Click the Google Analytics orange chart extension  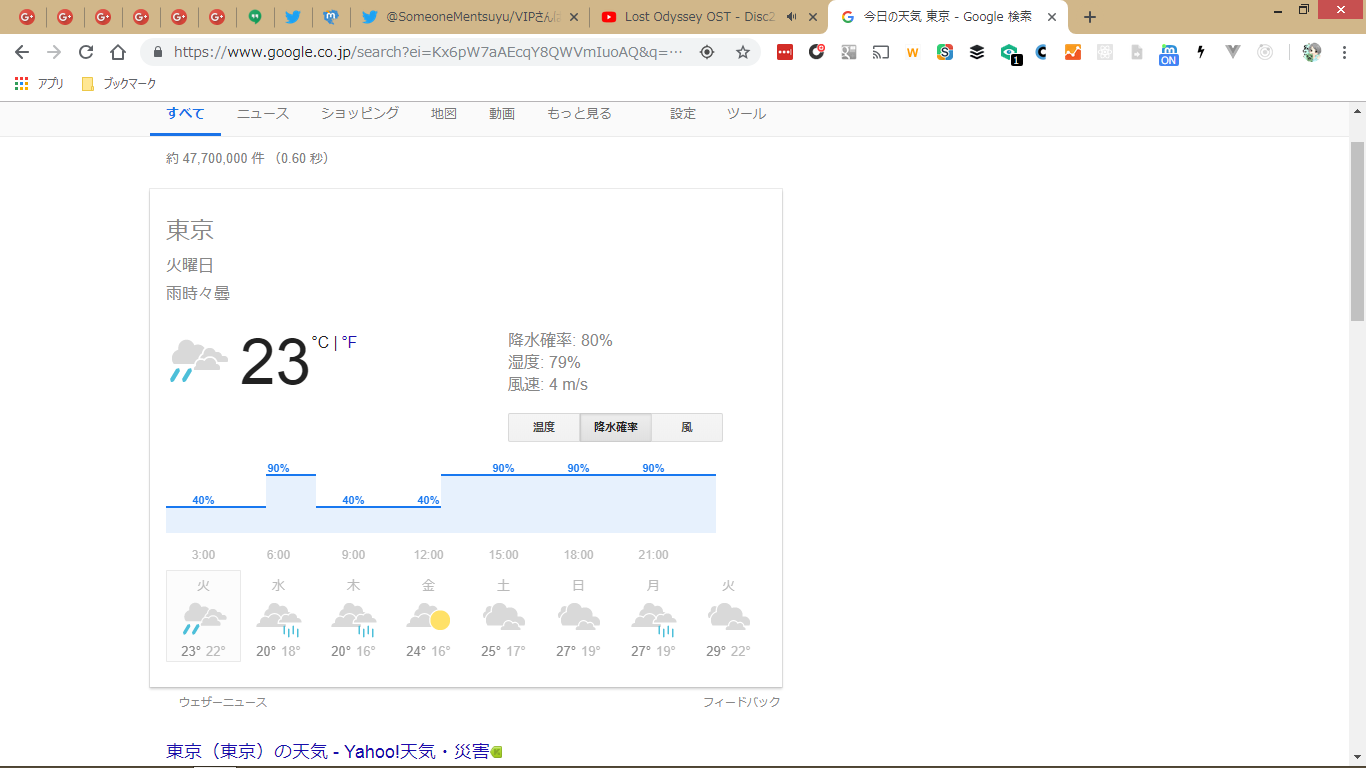[x=1073, y=52]
